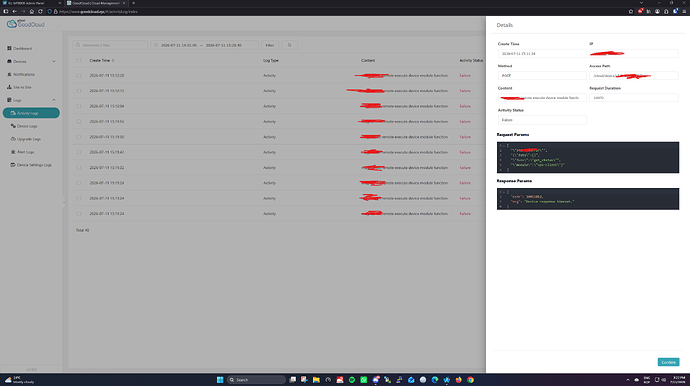Image resolution: width=690 pixels, height=386 pixels.
Task: Click the Method field showing POST
Action: 542,75
